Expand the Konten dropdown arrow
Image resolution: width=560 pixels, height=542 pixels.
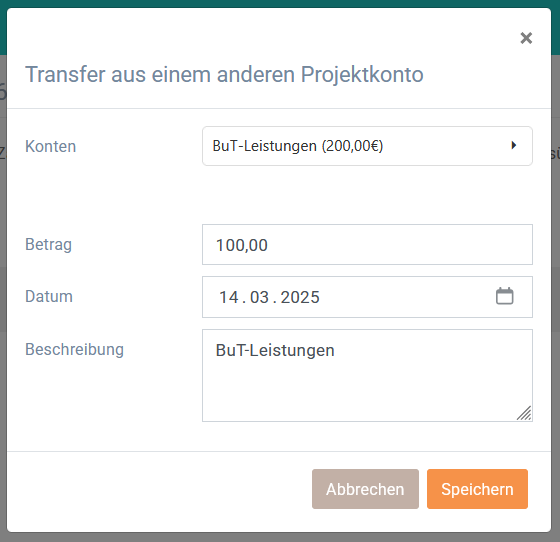coord(514,145)
